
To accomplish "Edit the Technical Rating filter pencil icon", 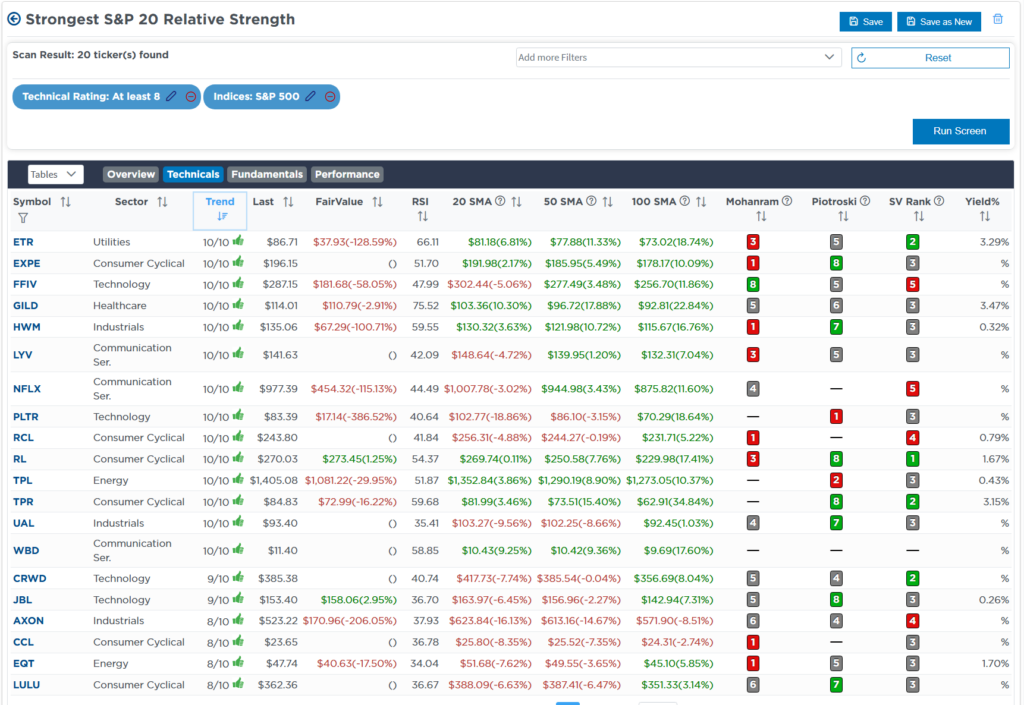I will [171, 97].
